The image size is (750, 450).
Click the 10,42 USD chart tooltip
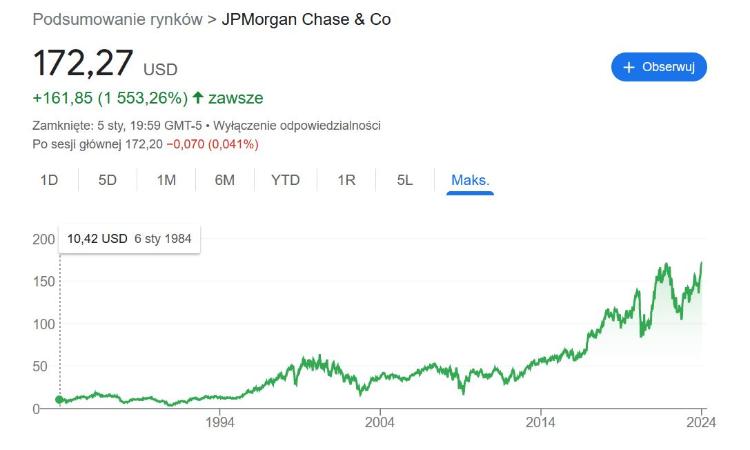click(x=129, y=239)
